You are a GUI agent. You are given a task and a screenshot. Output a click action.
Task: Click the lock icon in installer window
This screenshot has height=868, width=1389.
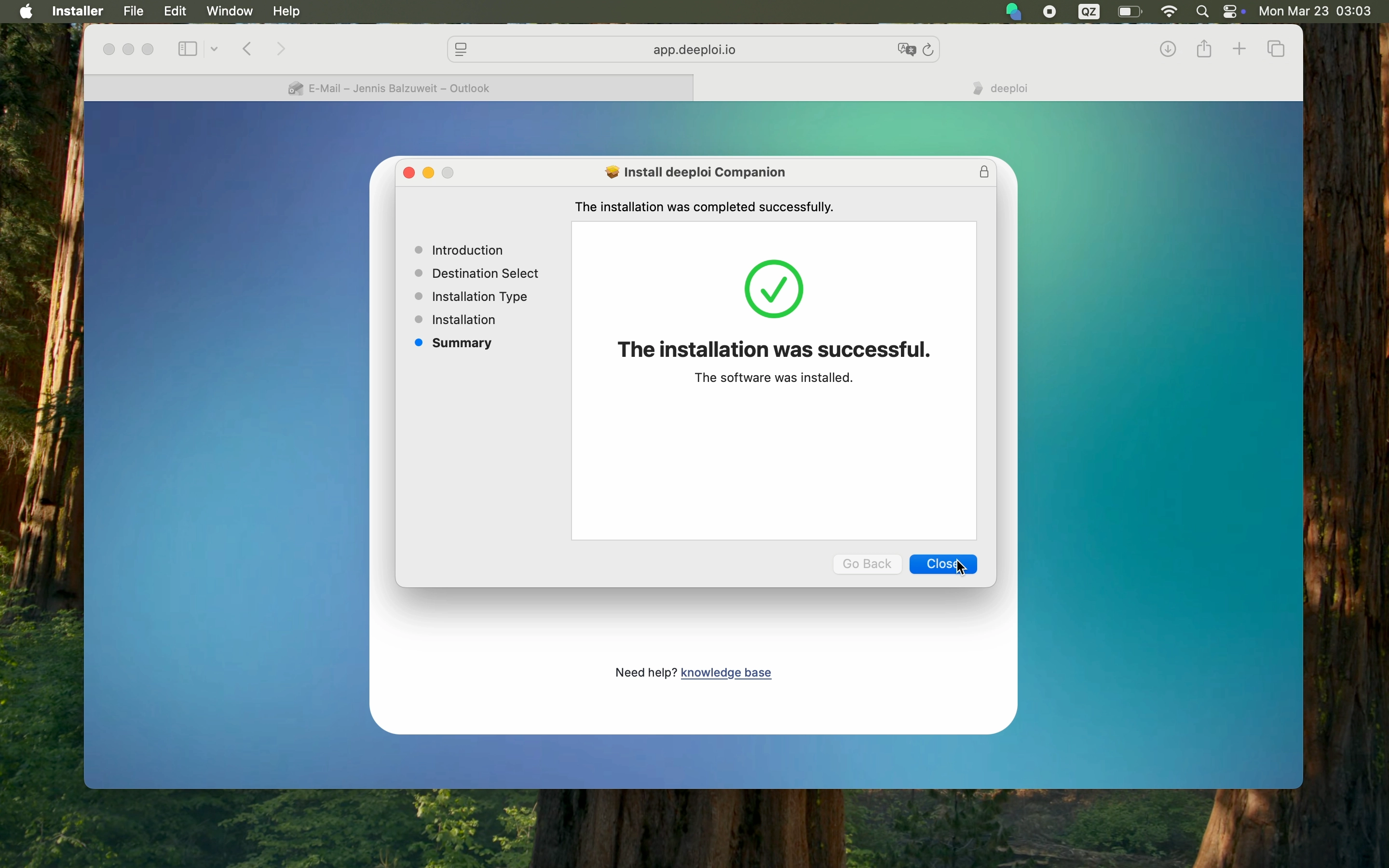pyautogui.click(x=985, y=172)
